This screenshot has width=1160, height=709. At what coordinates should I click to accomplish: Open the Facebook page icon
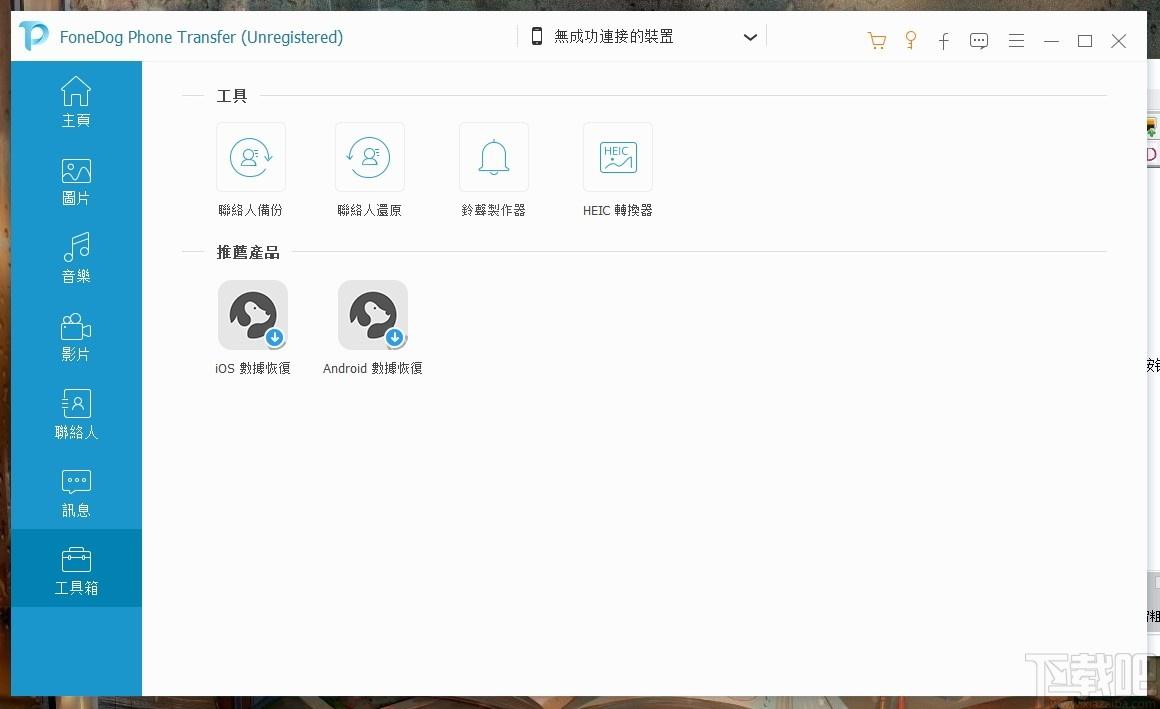tap(944, 41)
